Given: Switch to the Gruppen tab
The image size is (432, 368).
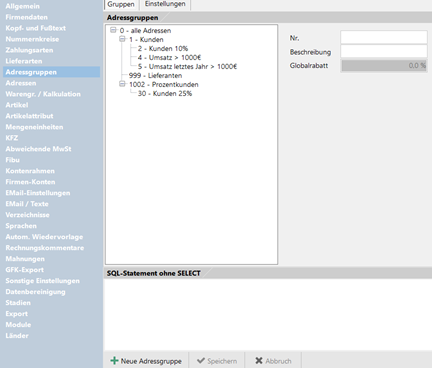Looking at the screenshot, I should pos(121,4).
